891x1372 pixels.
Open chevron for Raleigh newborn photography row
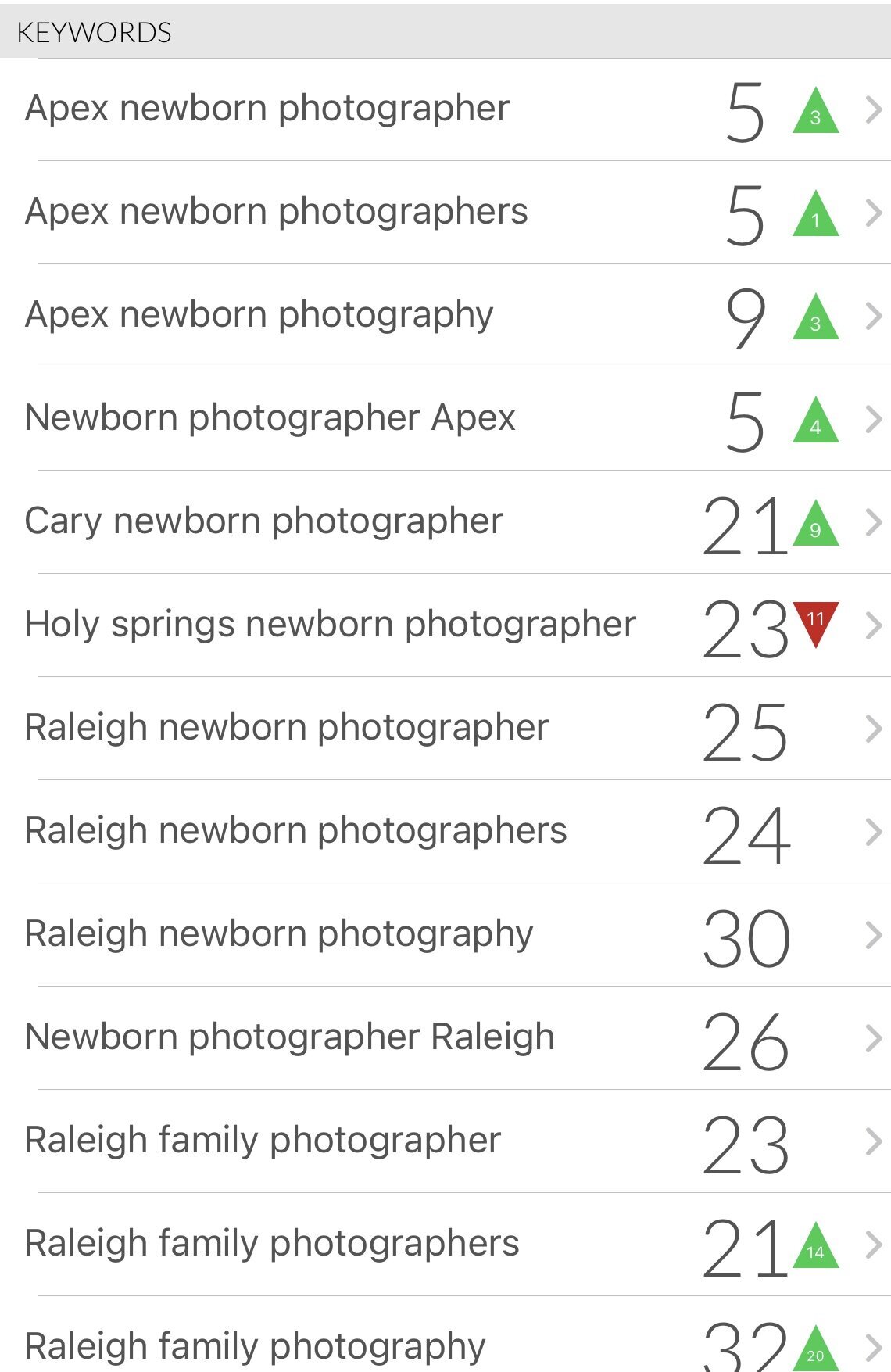point(874,936)
